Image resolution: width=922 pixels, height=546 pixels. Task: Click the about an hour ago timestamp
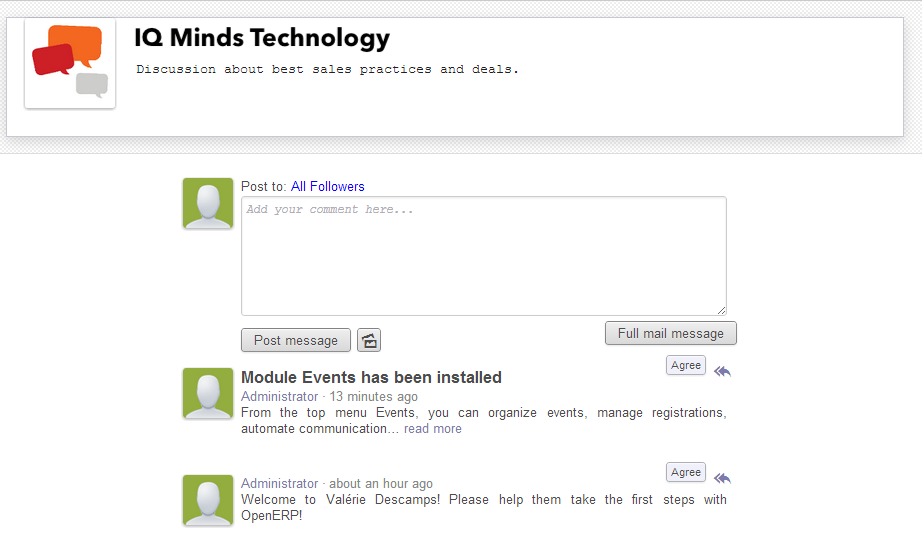(380, 484)
